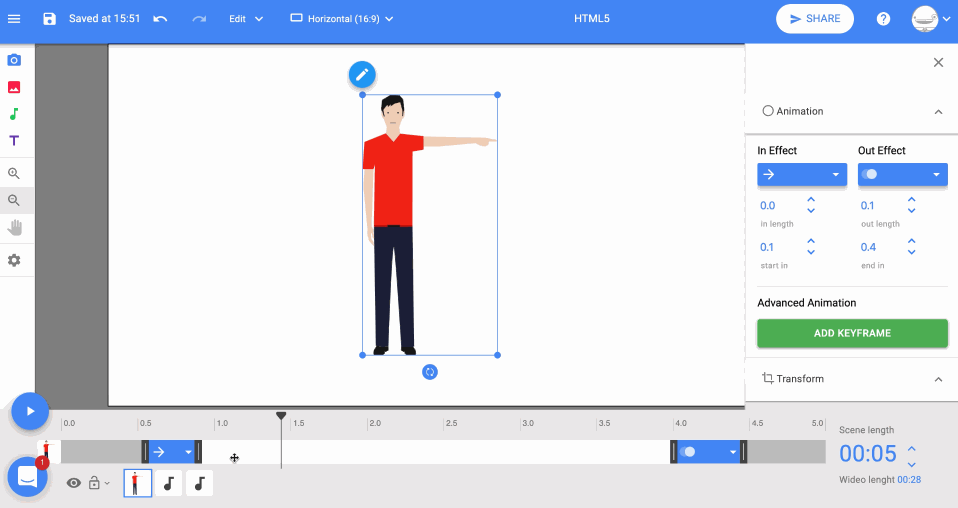Click the bottom-left selection handle
The height and width of the screenshot is (508, 958).
click(363, 355)
